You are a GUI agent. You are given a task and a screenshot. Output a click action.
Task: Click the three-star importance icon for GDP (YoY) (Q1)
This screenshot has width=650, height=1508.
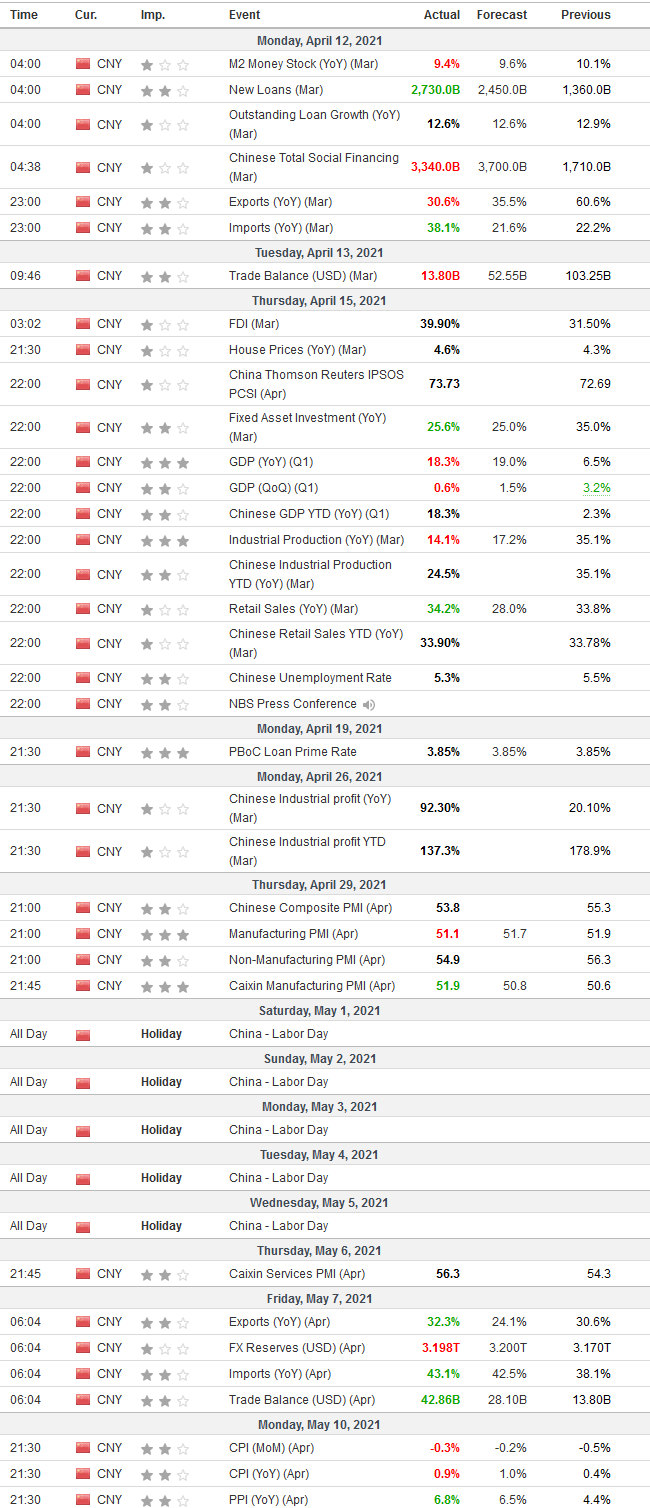point(165,462)
